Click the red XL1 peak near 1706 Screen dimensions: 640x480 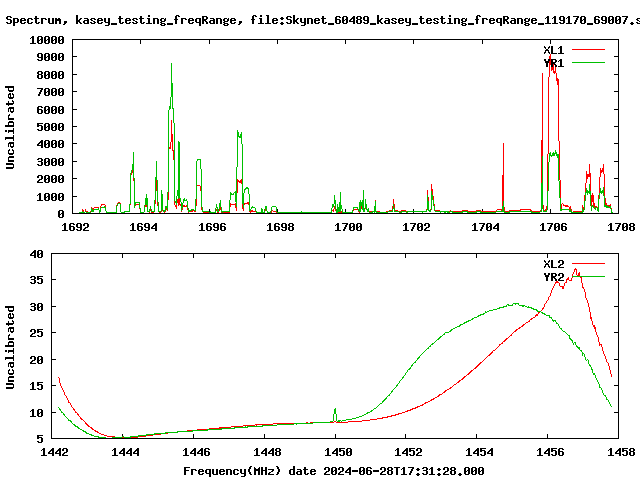coord(551,55)
